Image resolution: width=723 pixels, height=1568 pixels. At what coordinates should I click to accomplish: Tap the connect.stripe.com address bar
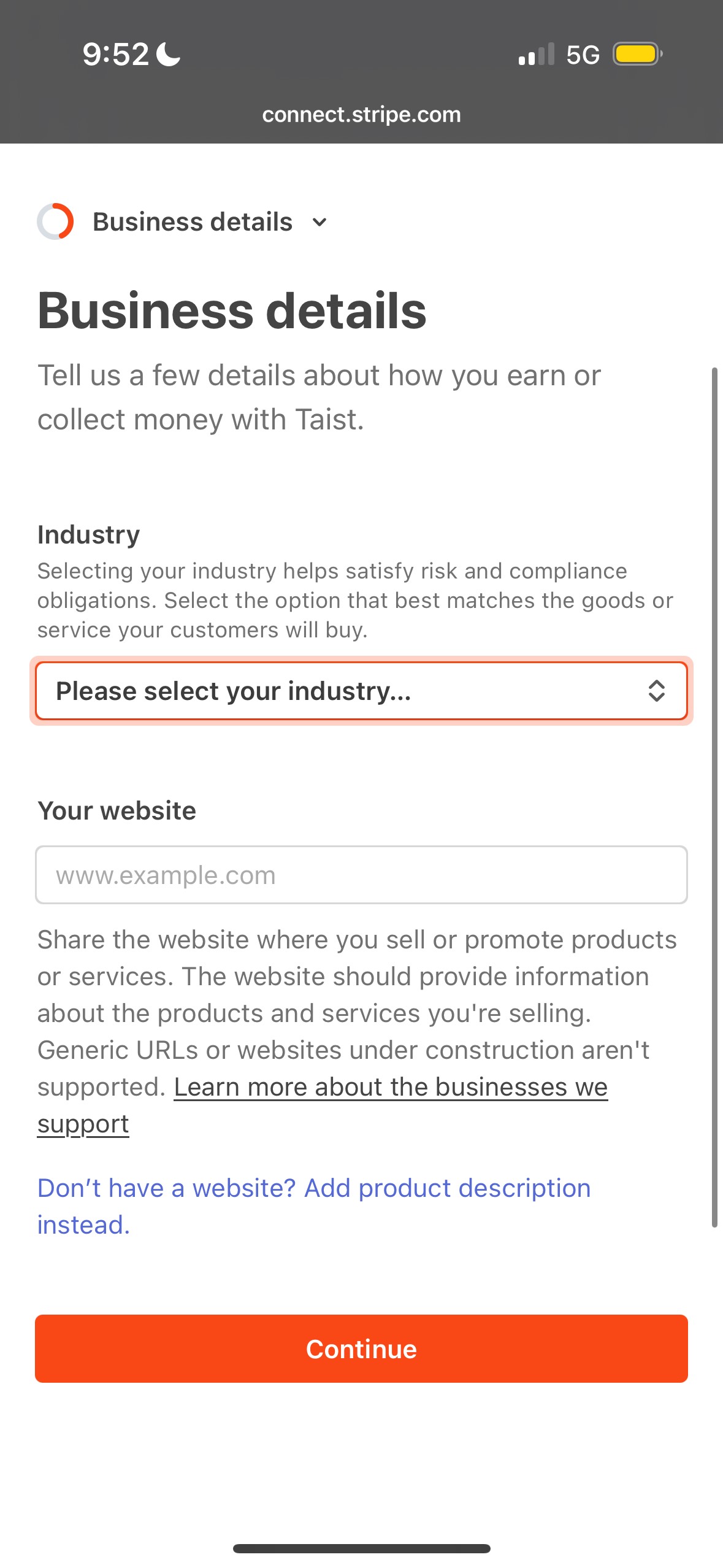coord(361,115)
